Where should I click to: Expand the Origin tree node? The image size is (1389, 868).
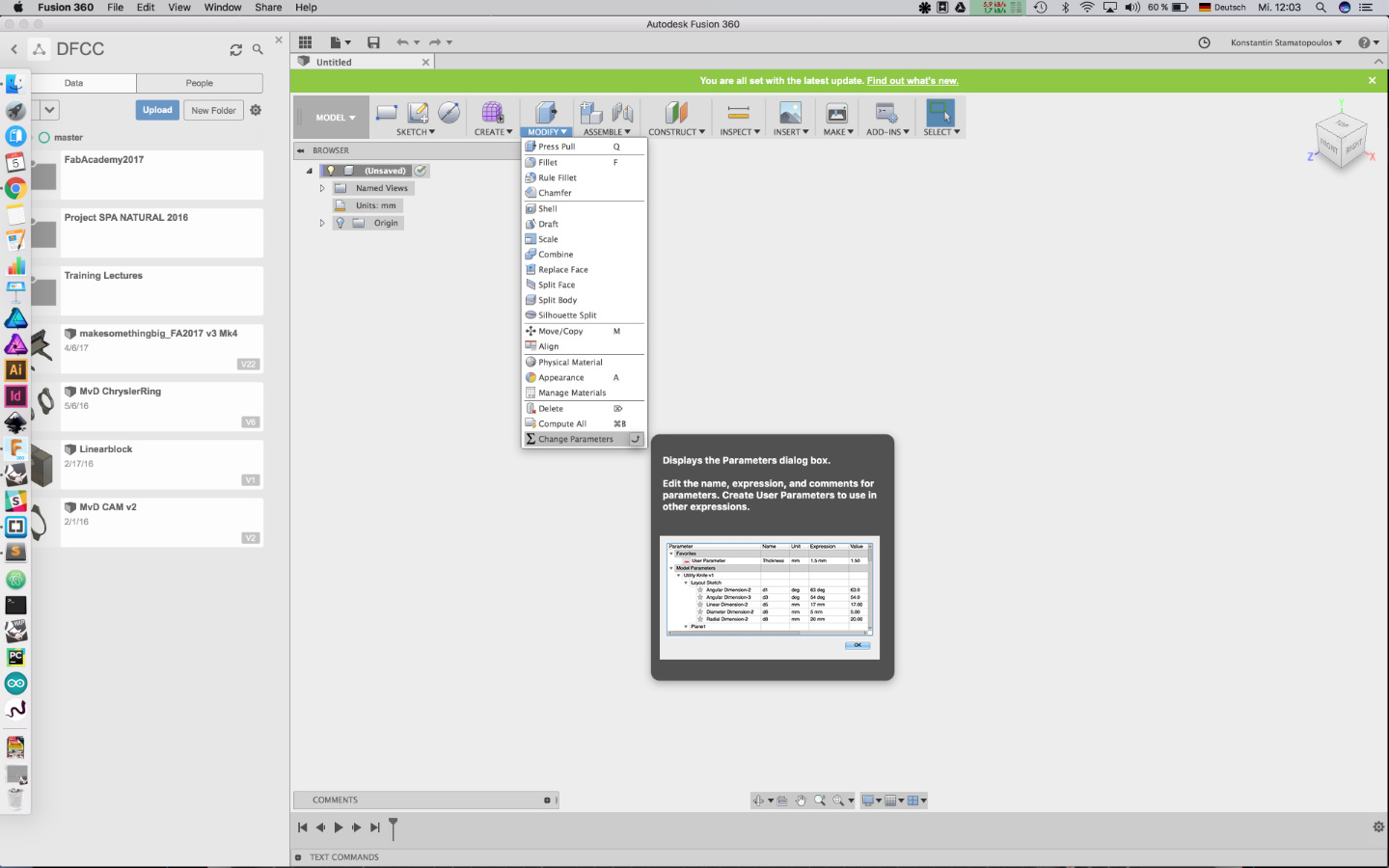click(322, 223)
